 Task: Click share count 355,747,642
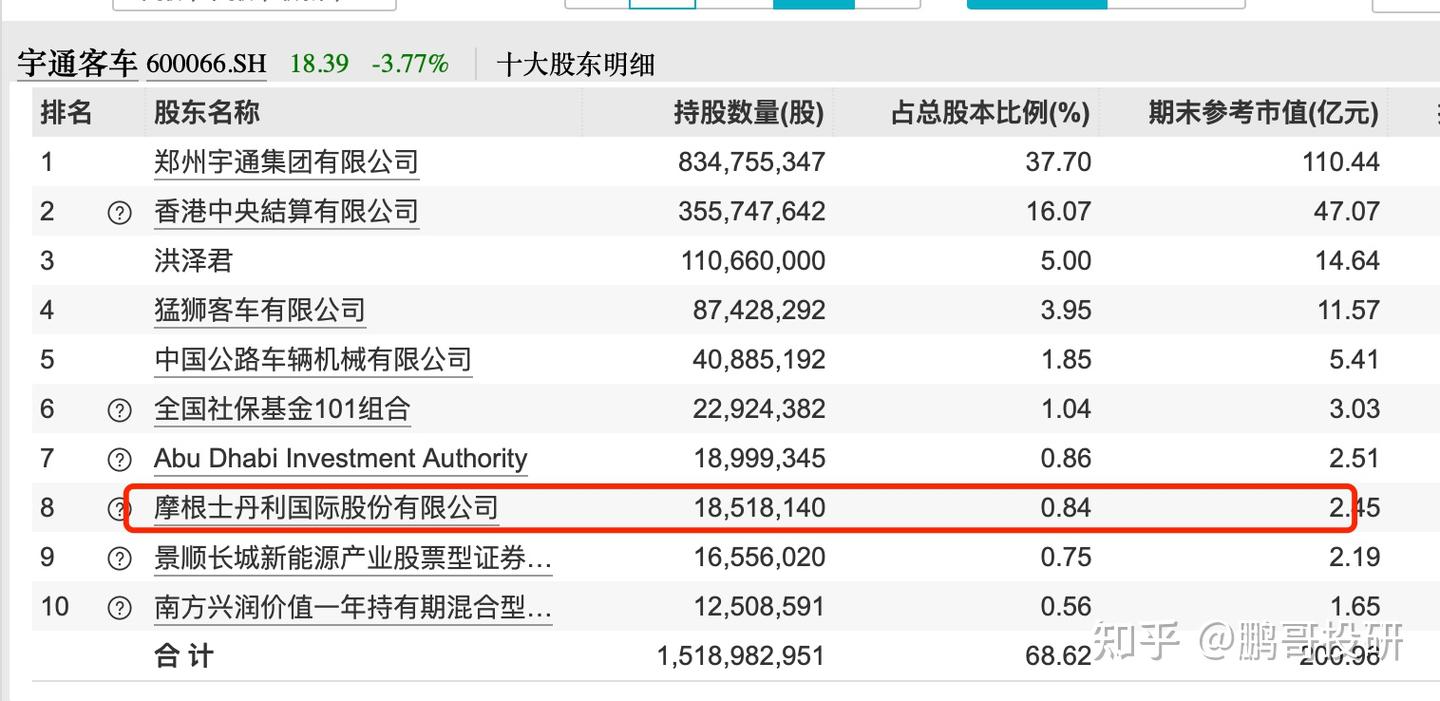coord(752,211)
